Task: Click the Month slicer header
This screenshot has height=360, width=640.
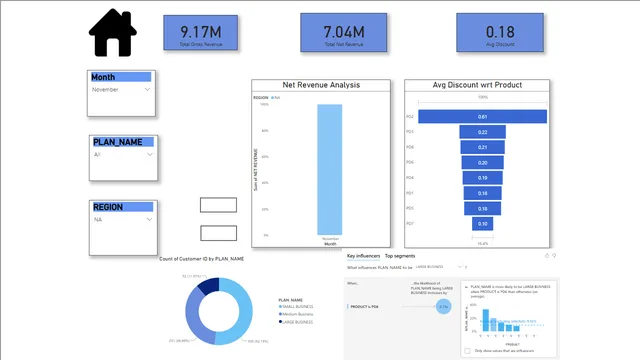Action: point(121,77)
